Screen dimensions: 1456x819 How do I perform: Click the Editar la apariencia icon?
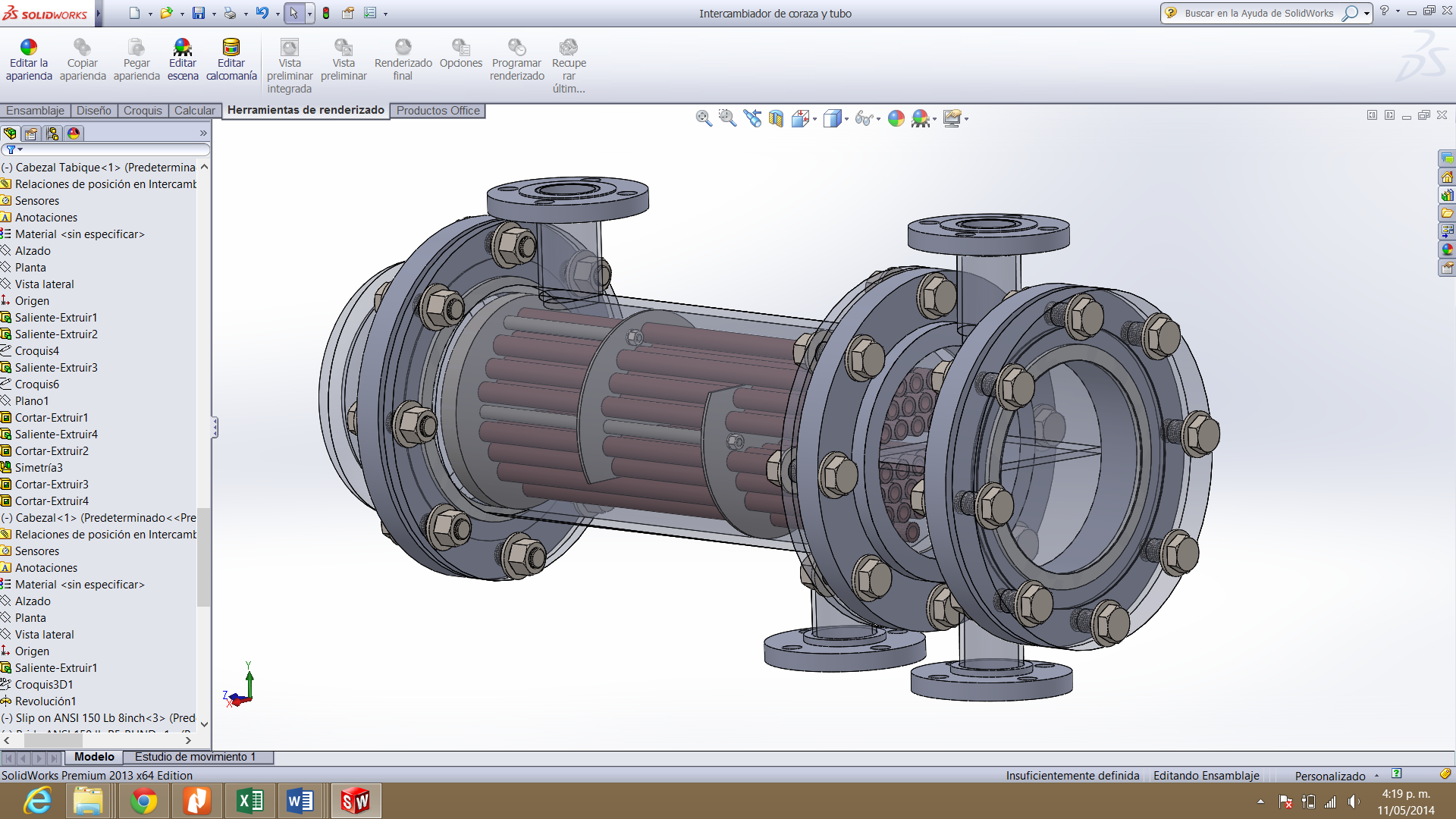pos(29,48)
